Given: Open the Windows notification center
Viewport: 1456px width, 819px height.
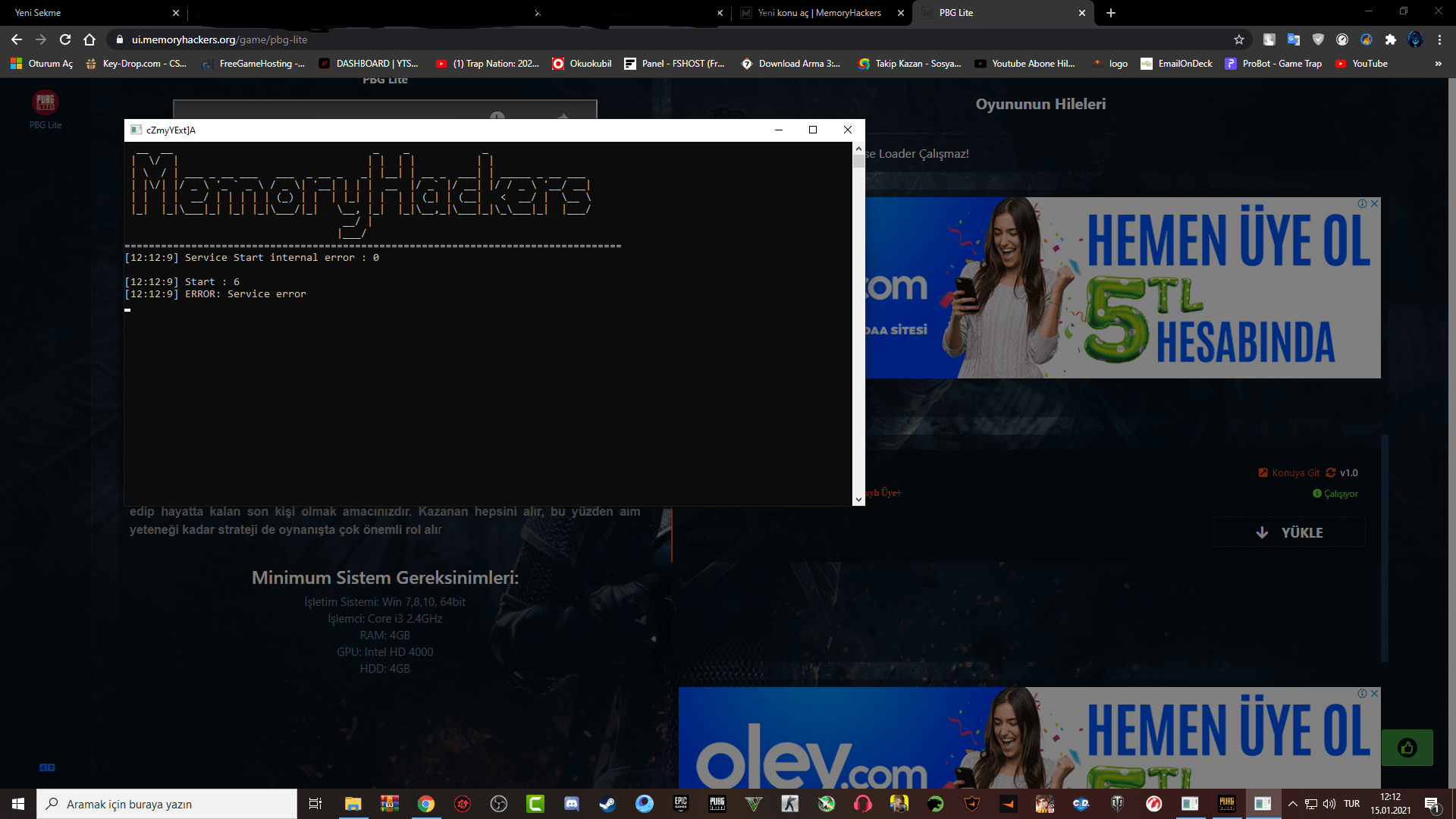Looking at the screenshot, I should (x=1432, y=804).
